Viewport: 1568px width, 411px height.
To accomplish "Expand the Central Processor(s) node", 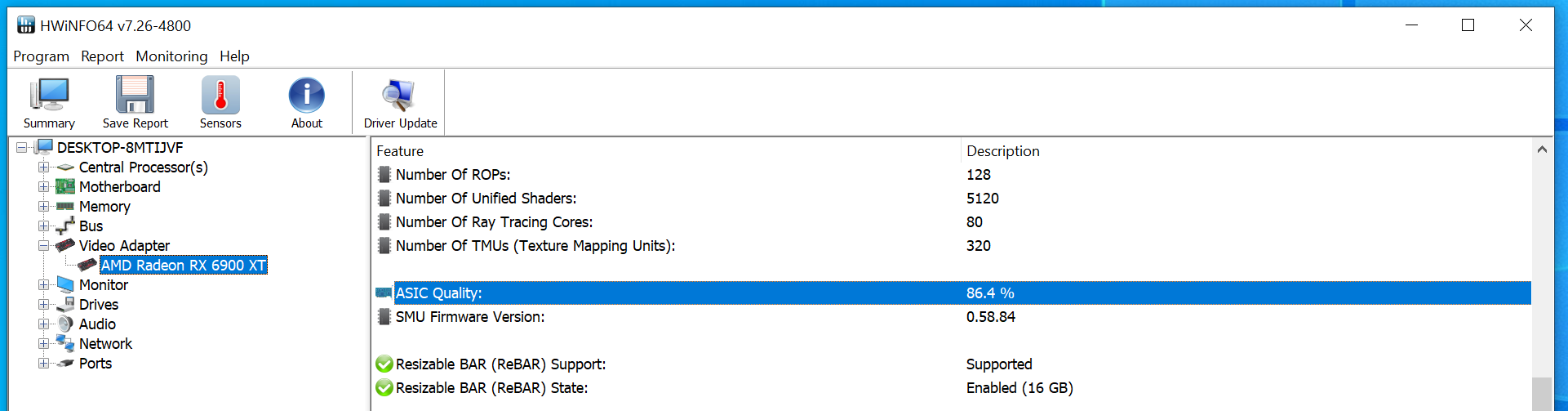I will coord(43,168).
